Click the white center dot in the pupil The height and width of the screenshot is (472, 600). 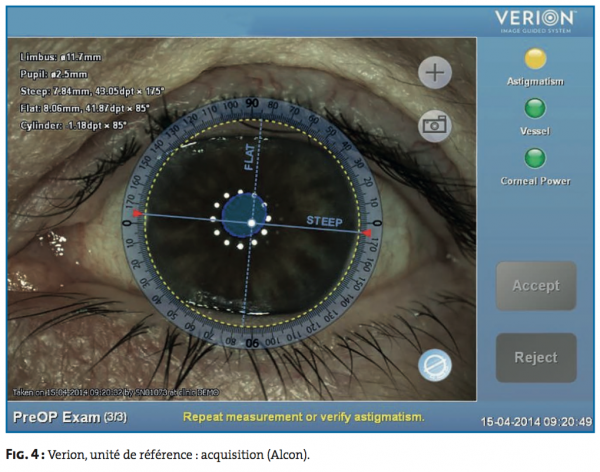(251, 221)
